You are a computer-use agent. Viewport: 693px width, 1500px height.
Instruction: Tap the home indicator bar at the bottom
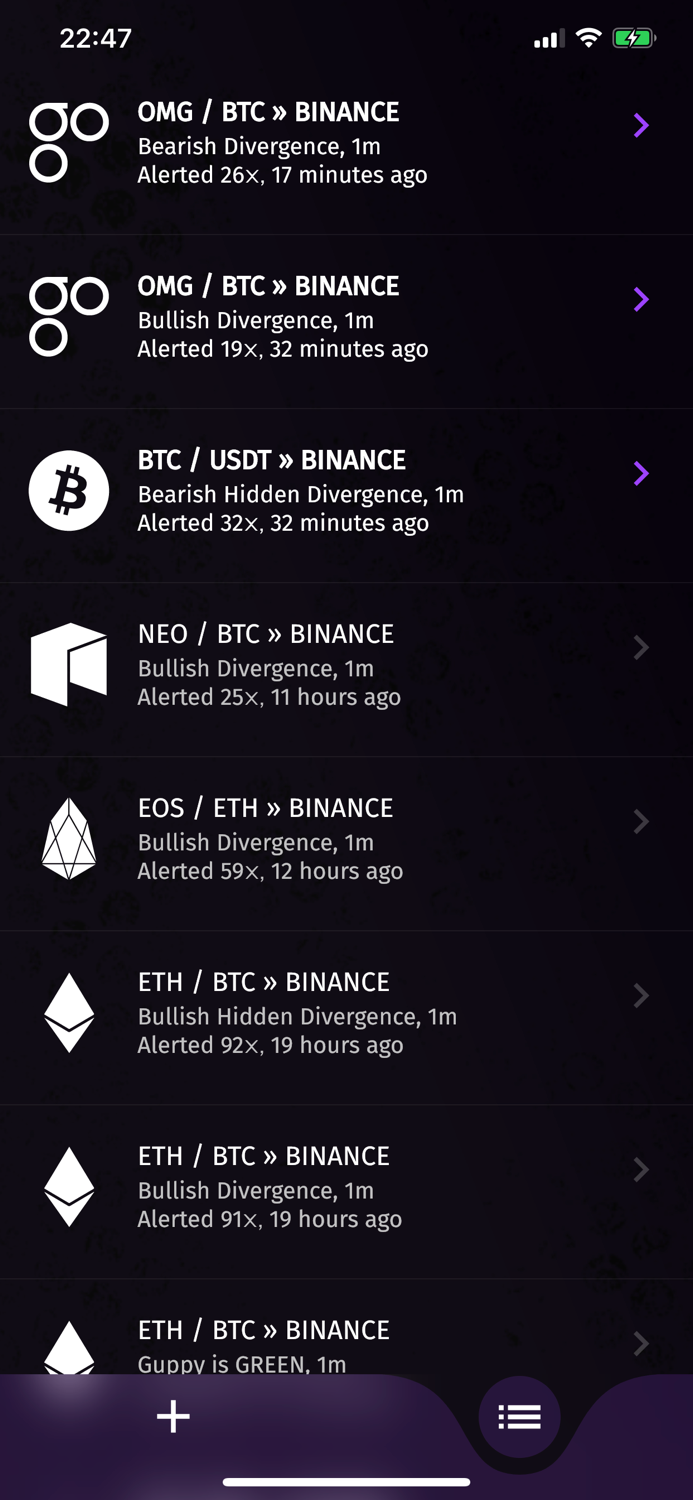coord(346,1483)
